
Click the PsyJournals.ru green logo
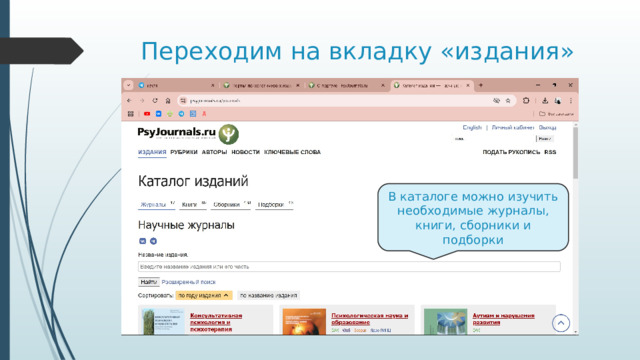click(228, 134)
